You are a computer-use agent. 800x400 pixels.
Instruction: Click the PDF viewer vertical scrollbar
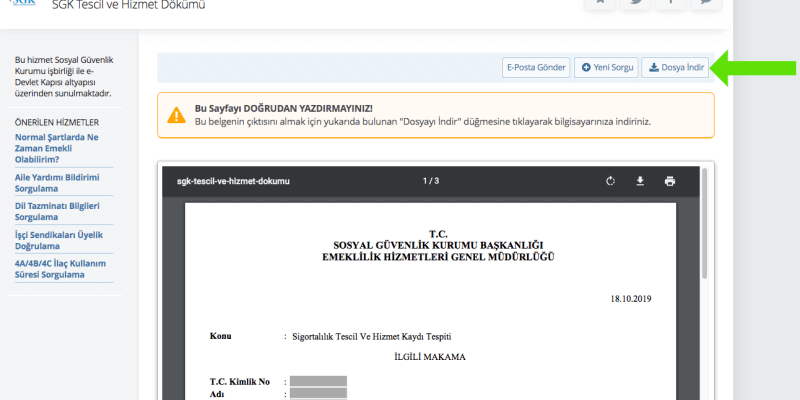pos(705,223)
